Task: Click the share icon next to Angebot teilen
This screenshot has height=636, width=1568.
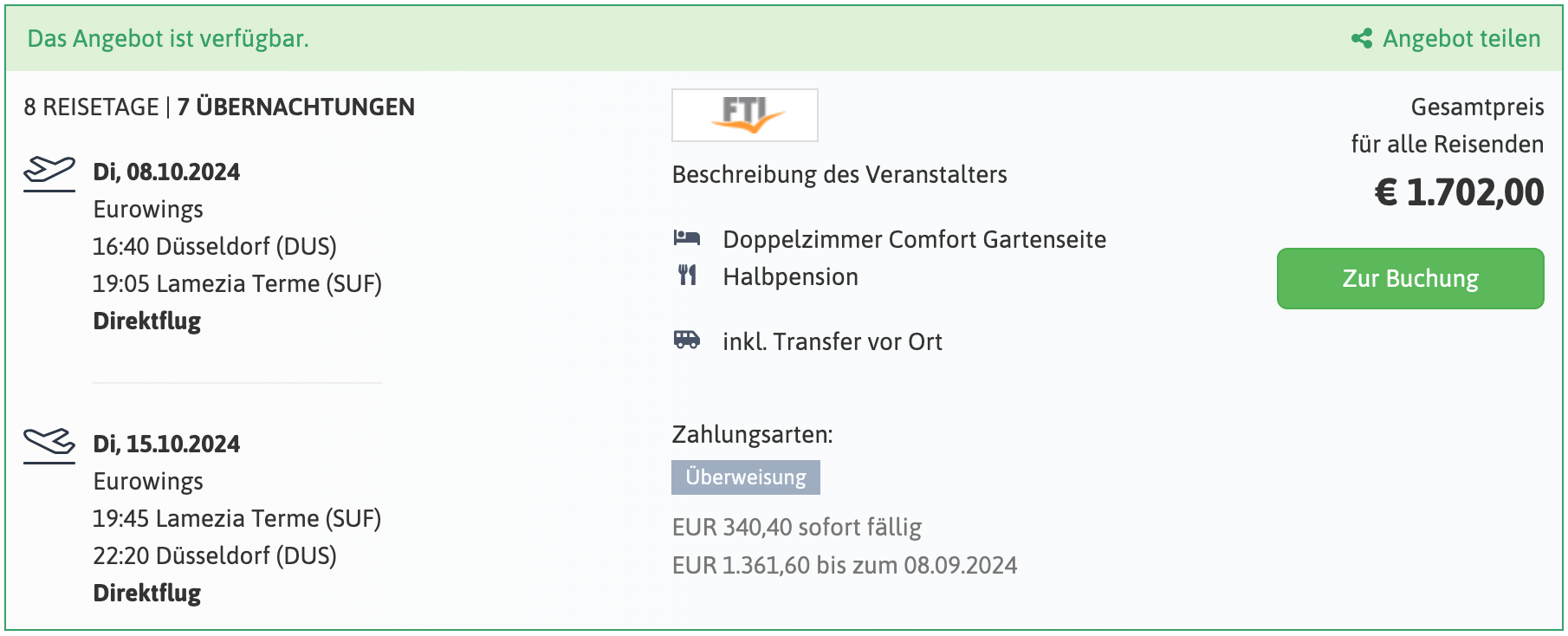Action: (1362, 38)
